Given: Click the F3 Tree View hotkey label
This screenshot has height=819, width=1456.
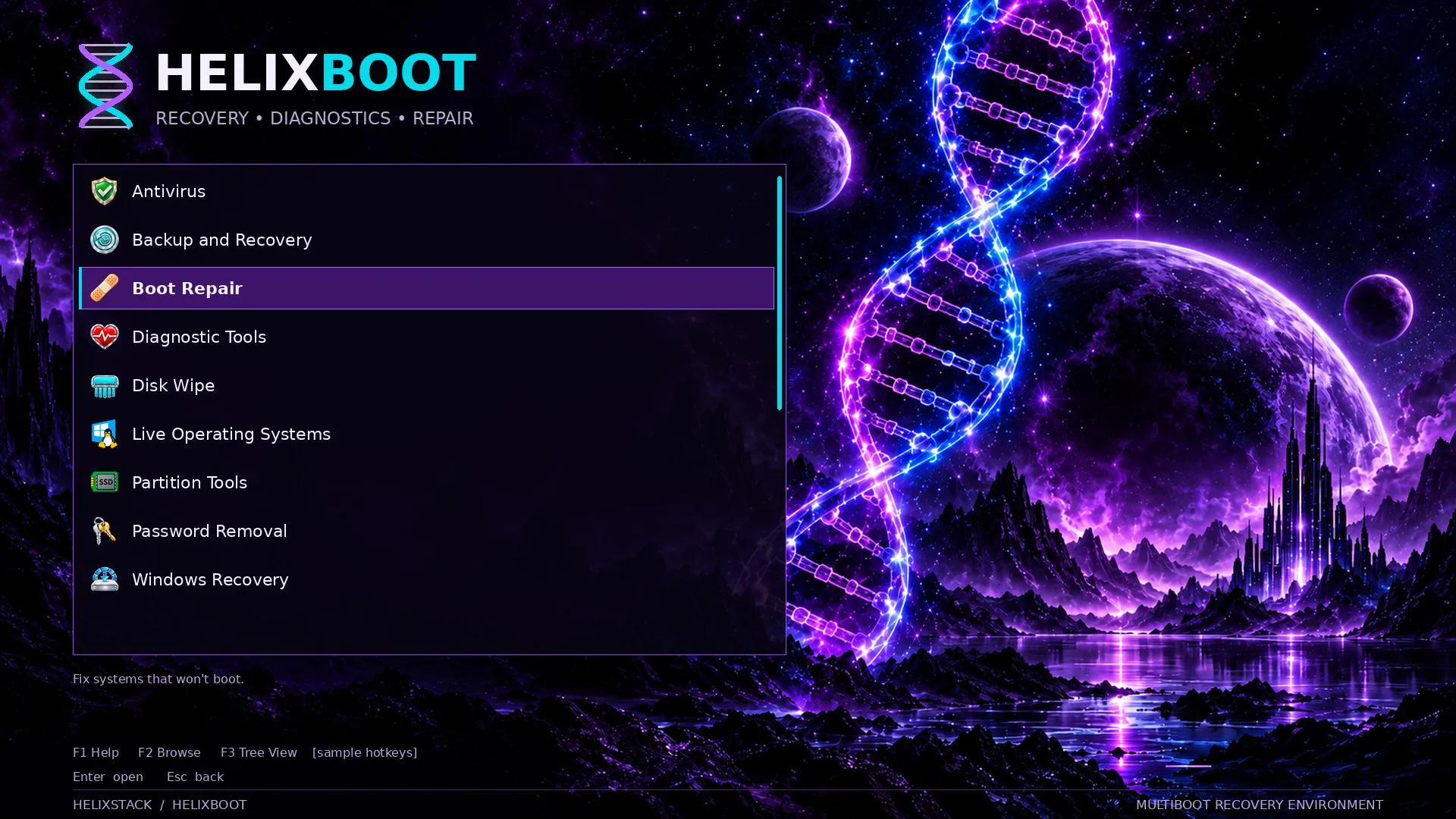Looking at the screenshot, I should click(259, 752).
